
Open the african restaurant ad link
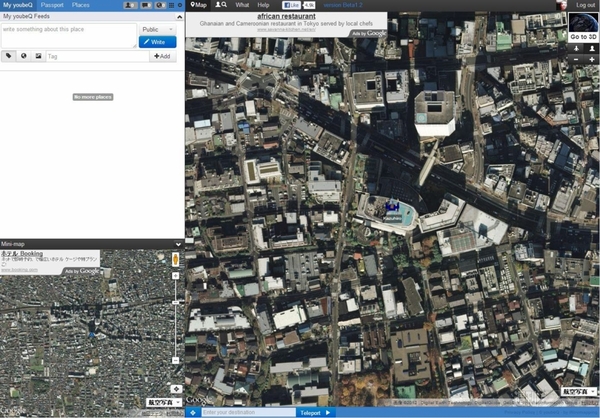click(286, 16)
